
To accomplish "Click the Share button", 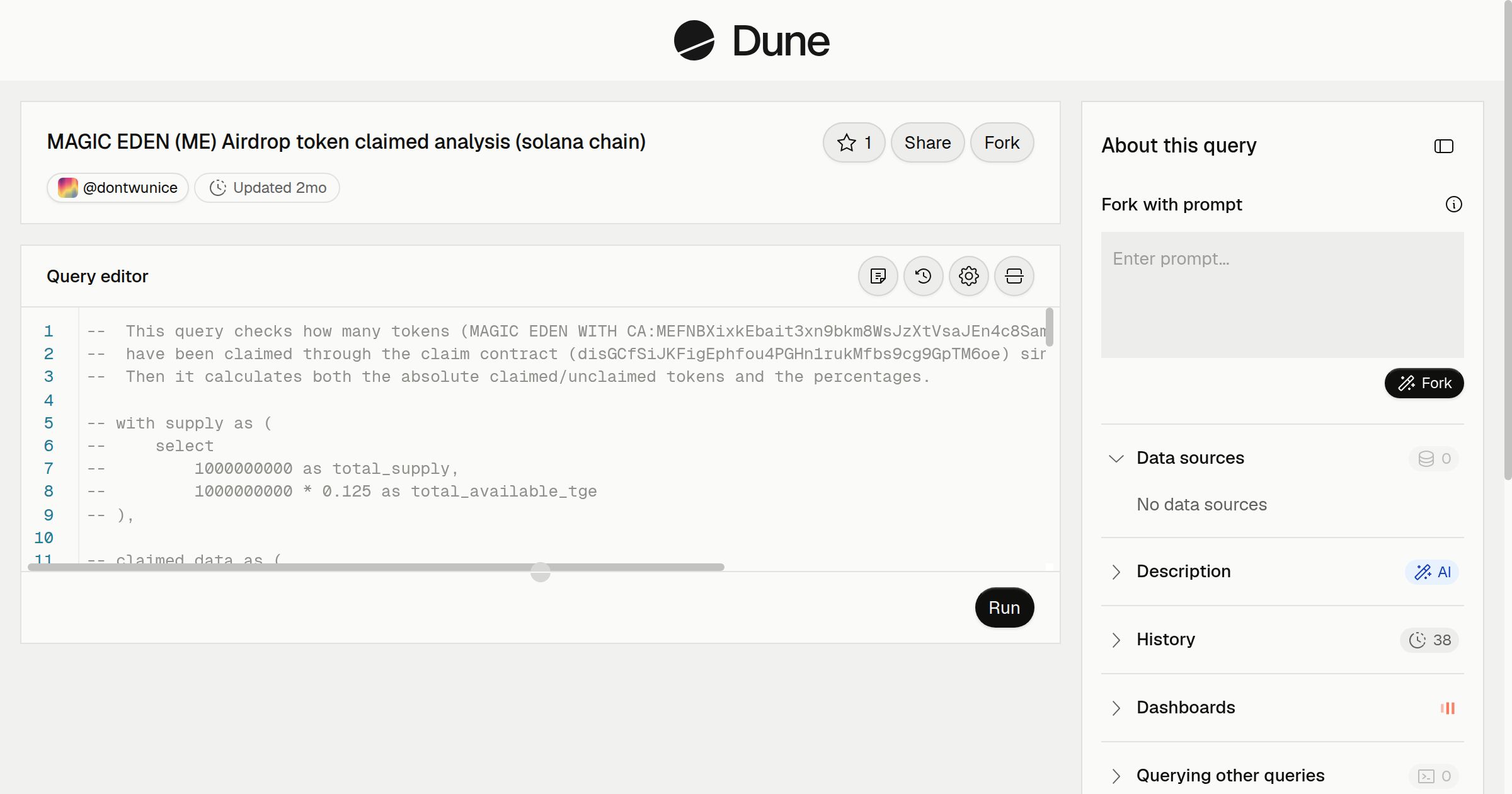I will pos(927,142).
